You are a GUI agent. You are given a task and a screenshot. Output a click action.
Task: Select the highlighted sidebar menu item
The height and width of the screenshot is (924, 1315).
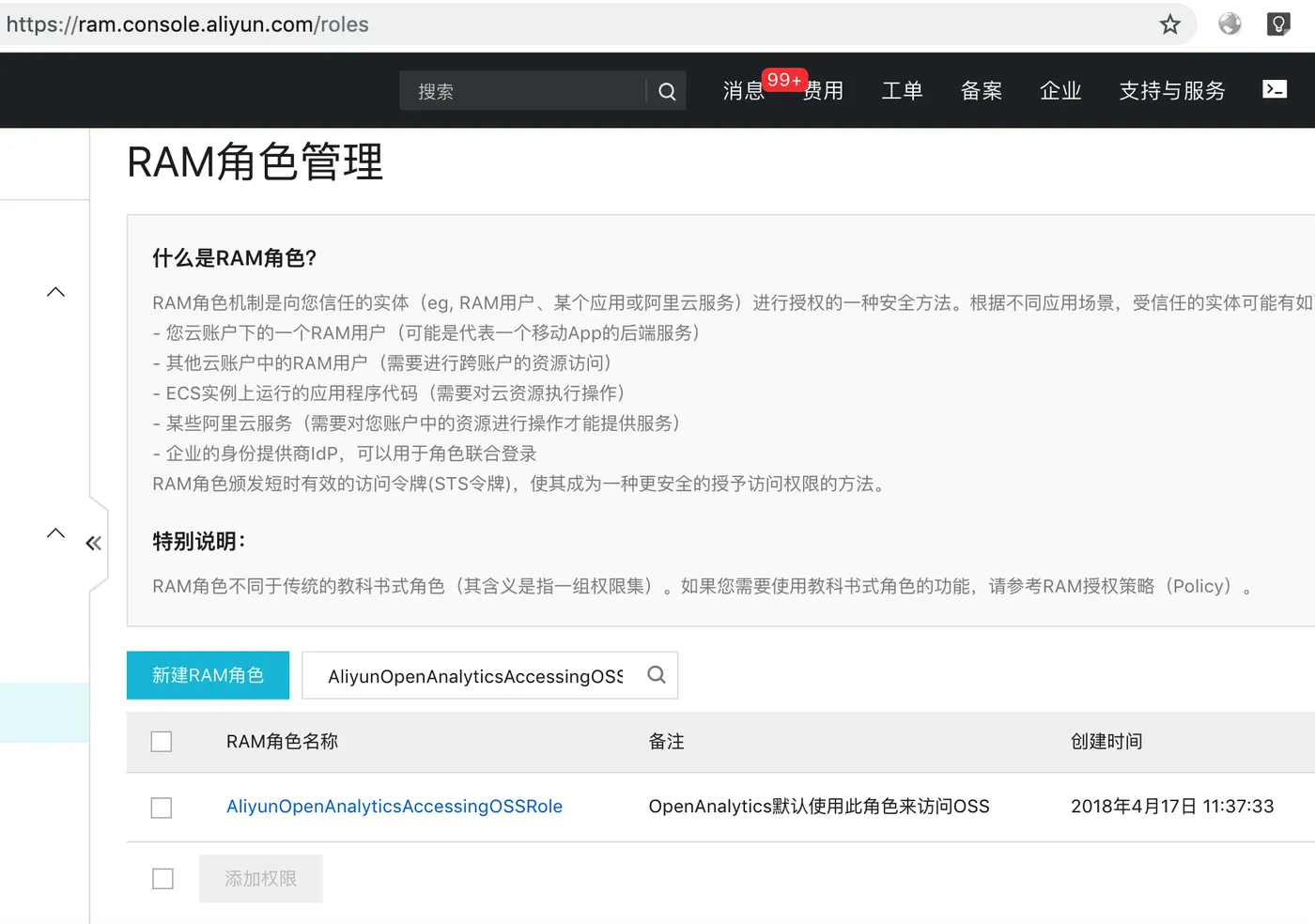point(44,713)
